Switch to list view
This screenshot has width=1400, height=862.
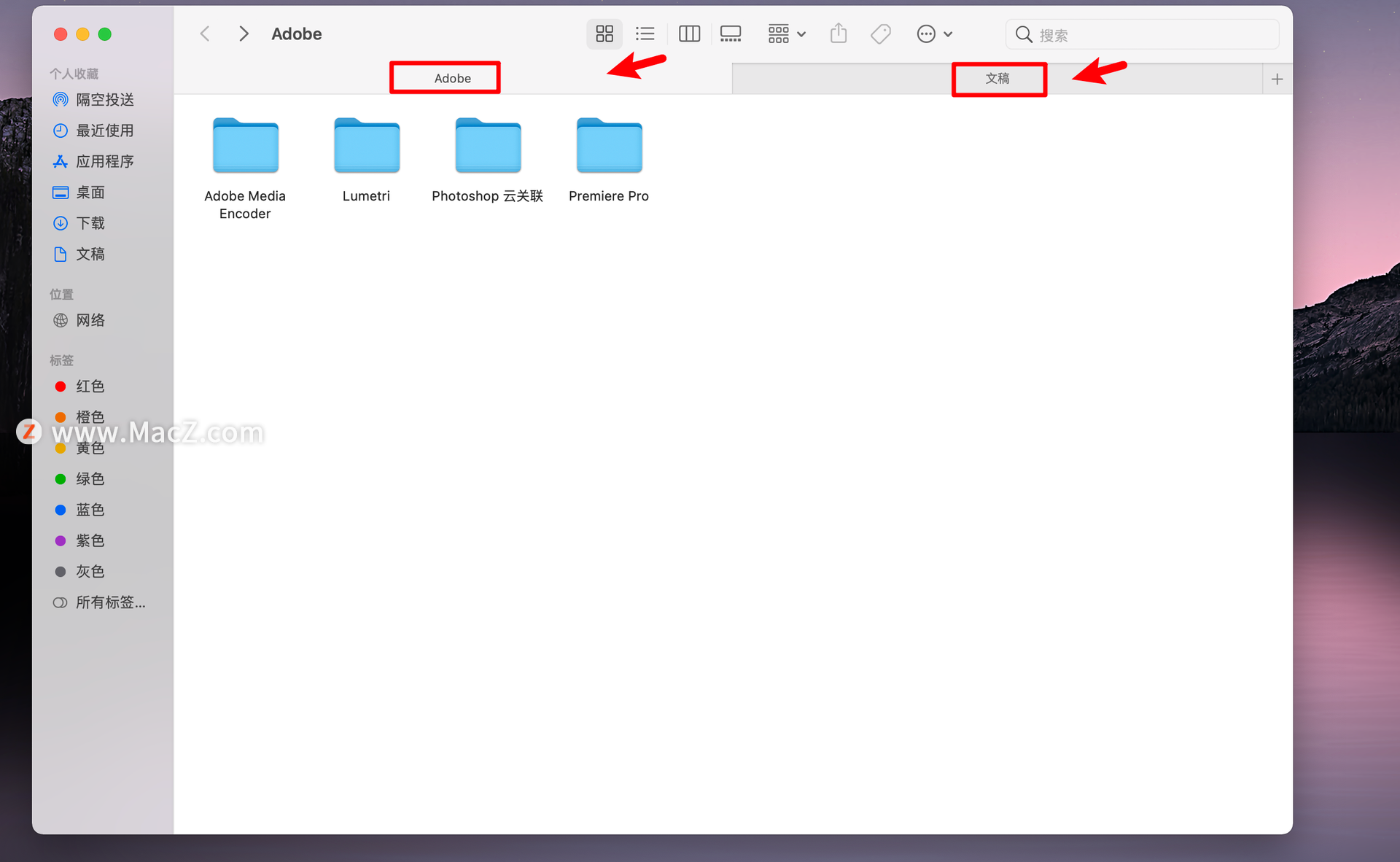point(645,34)
